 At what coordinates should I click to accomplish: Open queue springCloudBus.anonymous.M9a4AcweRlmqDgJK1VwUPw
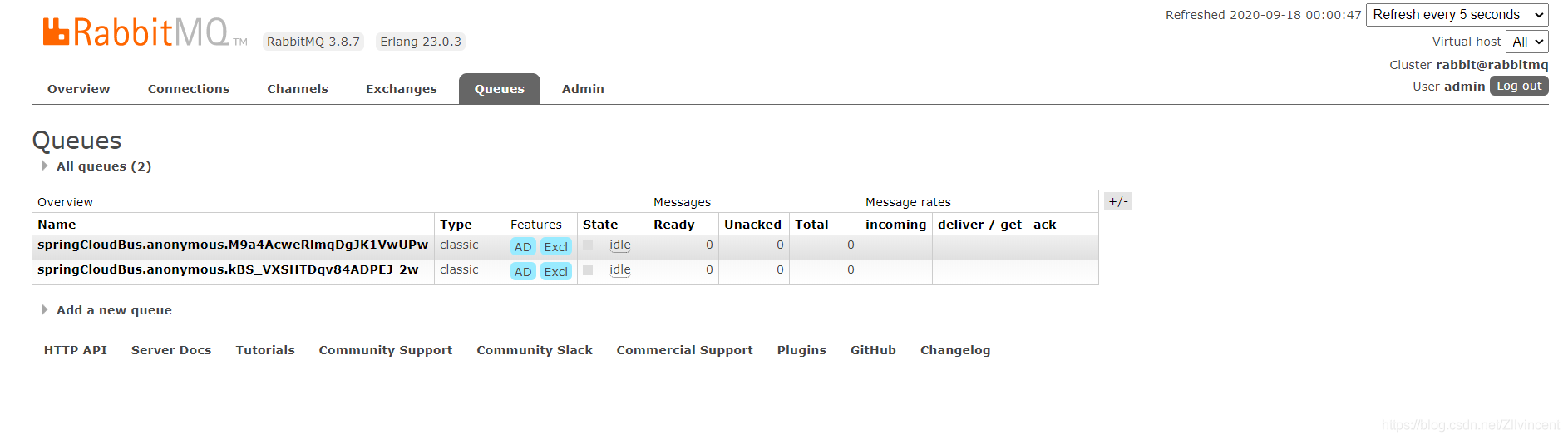(233, 245)
